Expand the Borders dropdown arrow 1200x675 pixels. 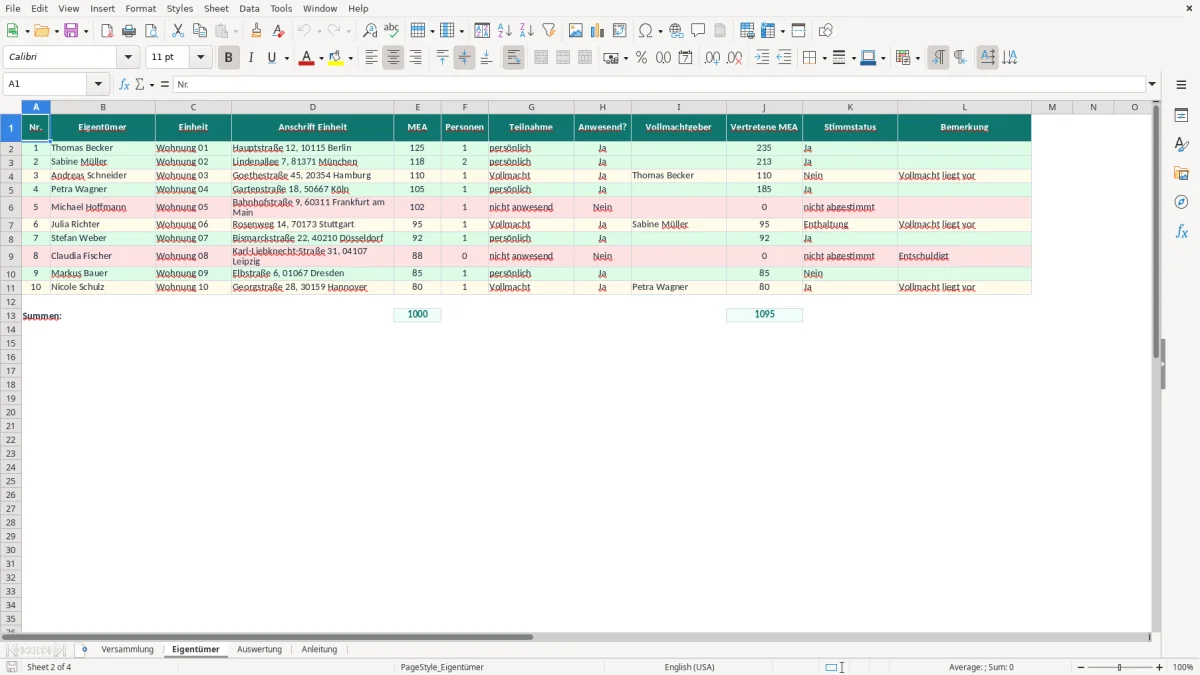pos(823,59)
